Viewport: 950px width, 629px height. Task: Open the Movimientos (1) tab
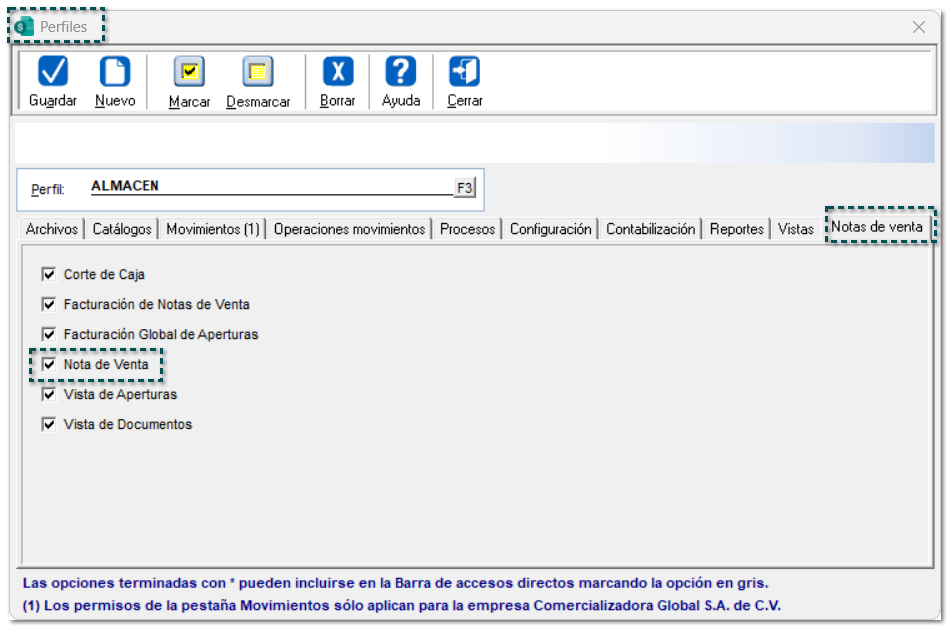pos(213,229)
